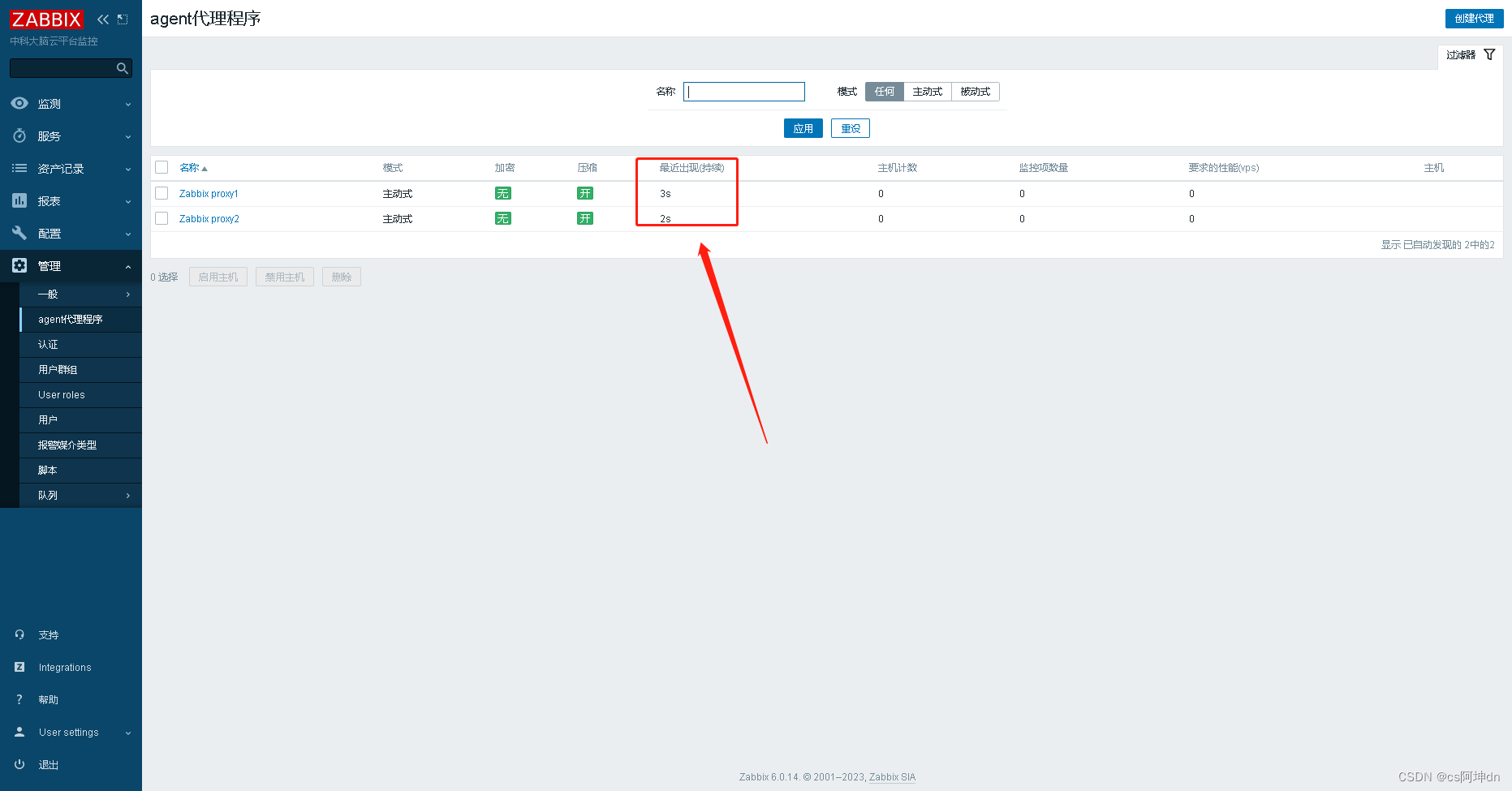Click the 禁用主机 button
The width and height of the screenshot is (1512, 791).
click(285, 277)
